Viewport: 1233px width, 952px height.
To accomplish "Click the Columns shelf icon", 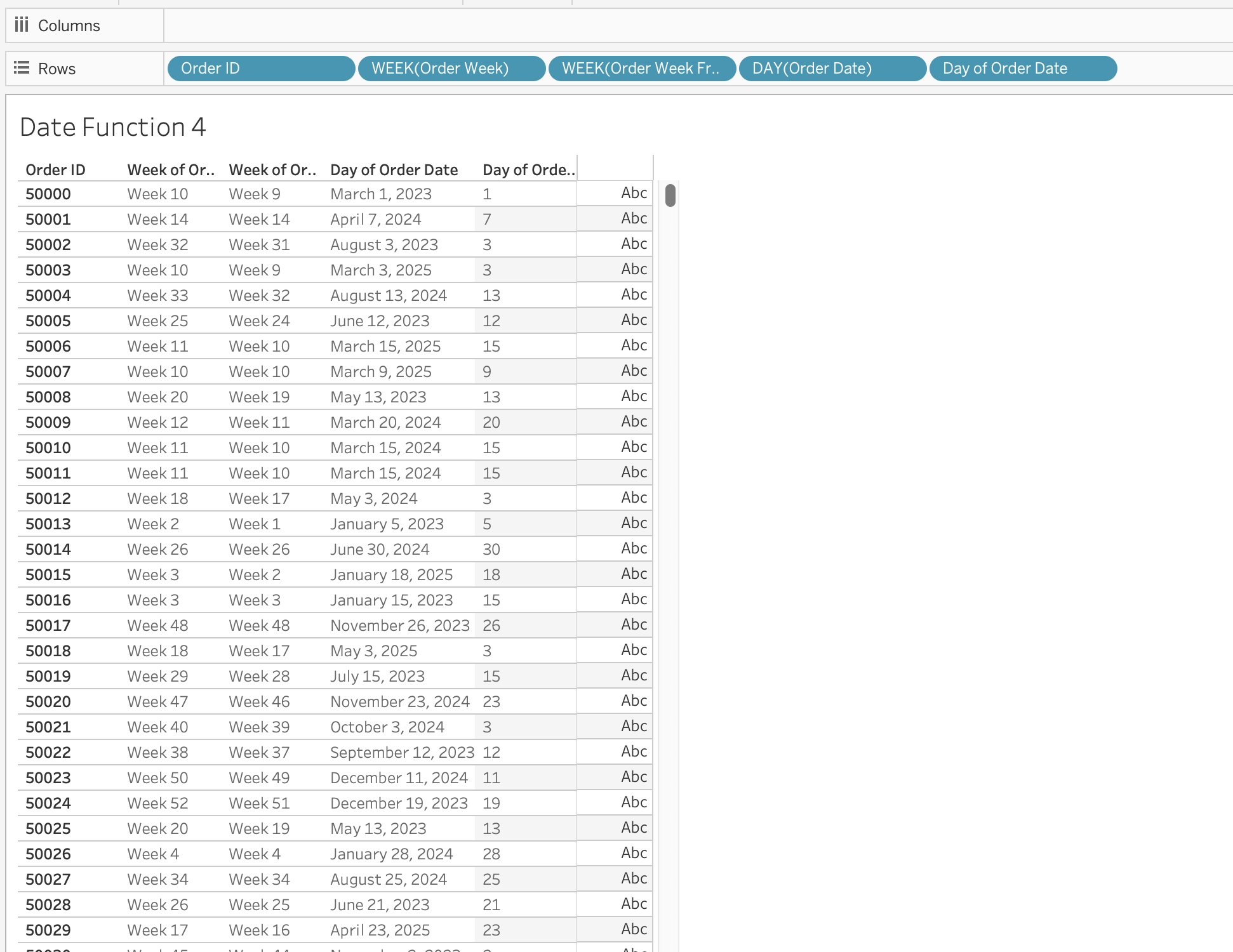I will pyautogui.click(x=22, y=25).
